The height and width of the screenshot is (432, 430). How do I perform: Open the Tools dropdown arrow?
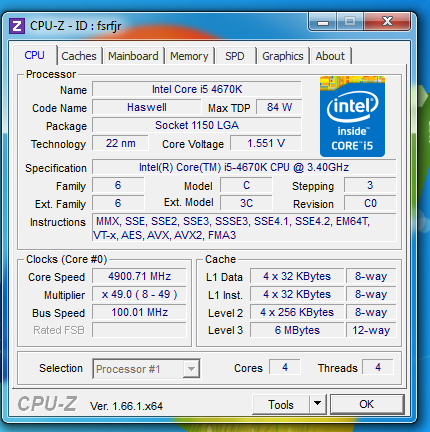tap(318, 404)
